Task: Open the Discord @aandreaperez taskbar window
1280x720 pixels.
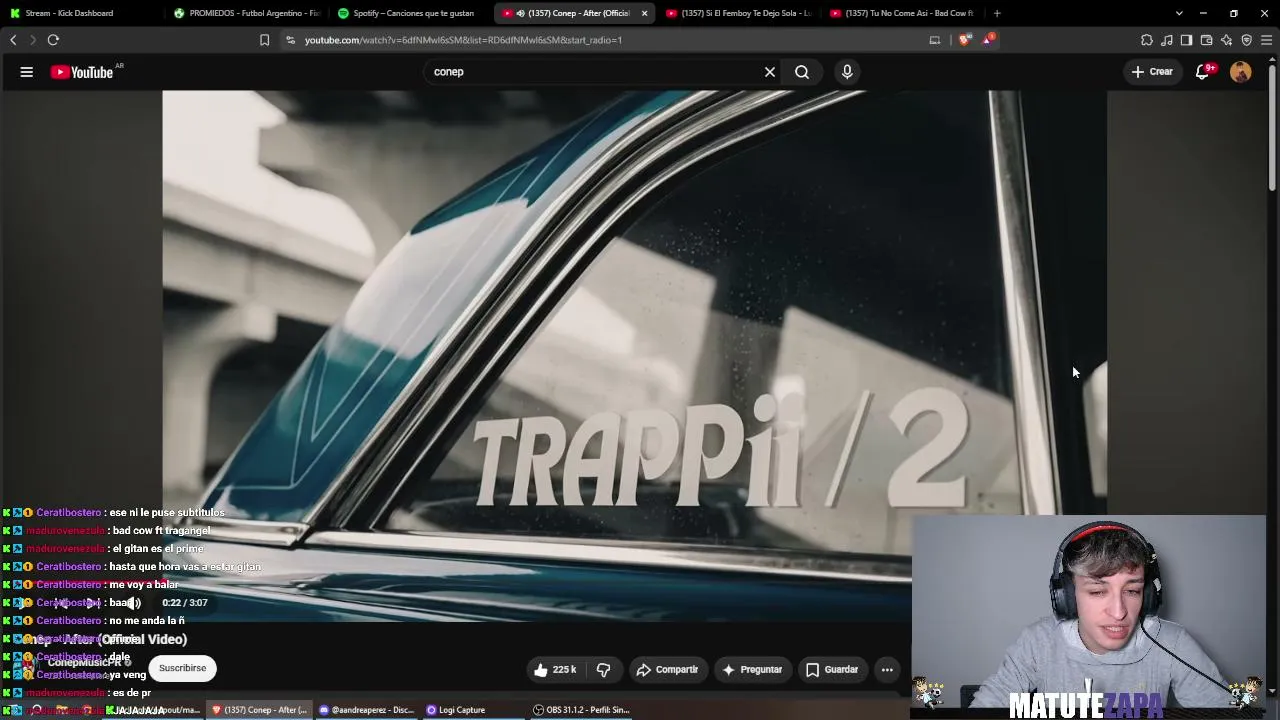Action: pos(366,710)
